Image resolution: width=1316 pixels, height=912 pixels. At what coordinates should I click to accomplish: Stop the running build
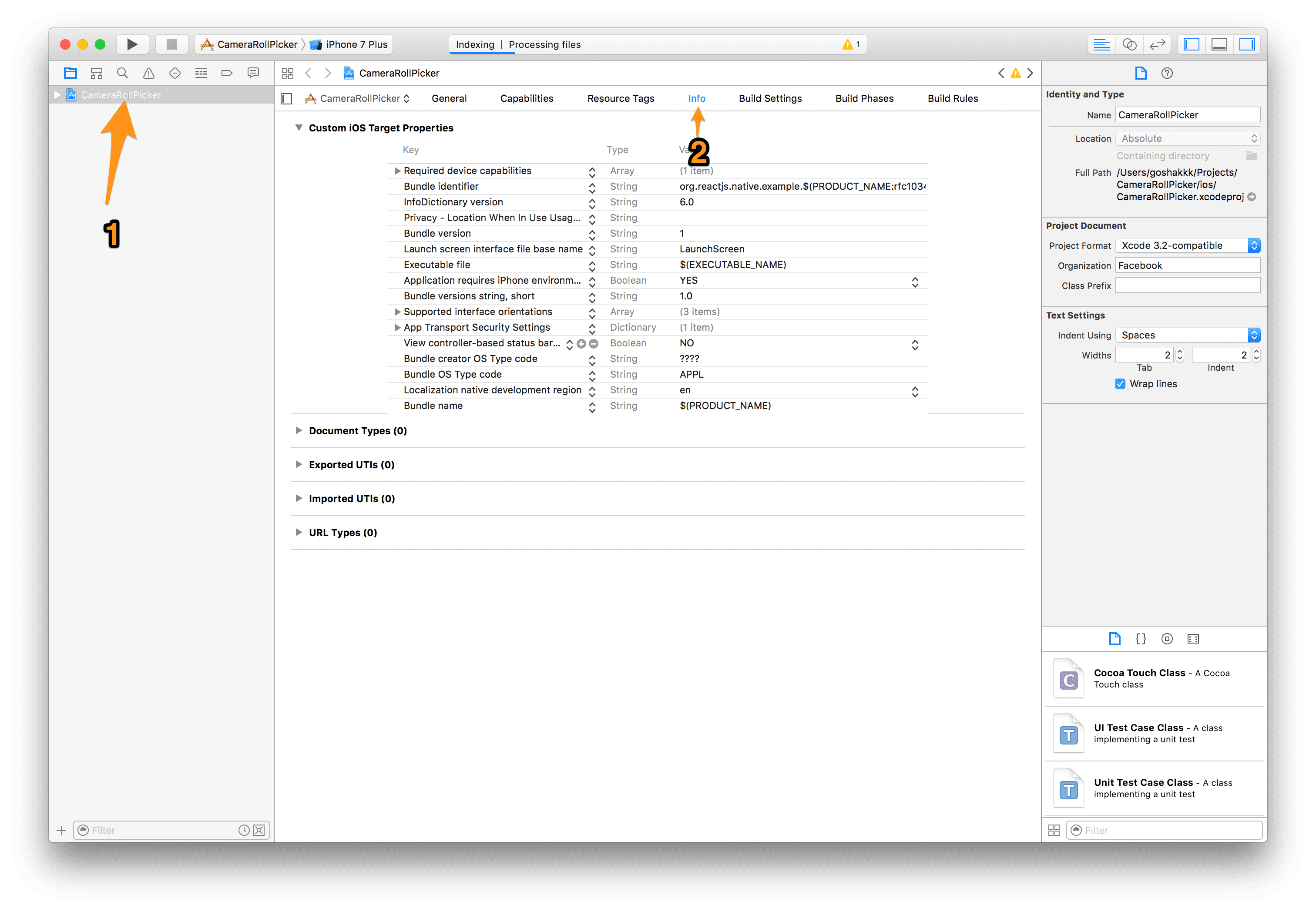(171, 44)
